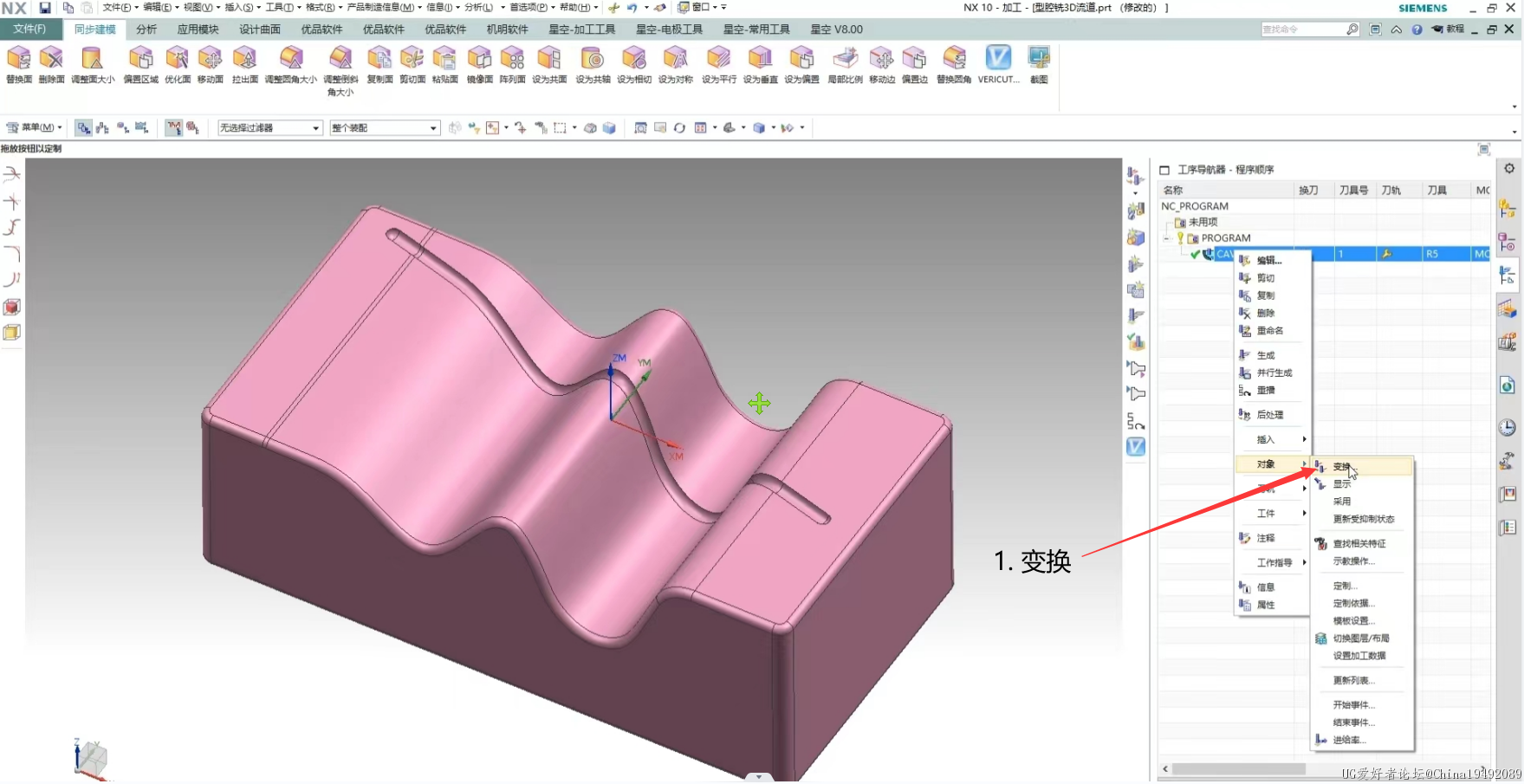The image size is (1524, 784).
Task: Click the 截图 (screenshot) icon
Action: click(x=1039, y=65)
